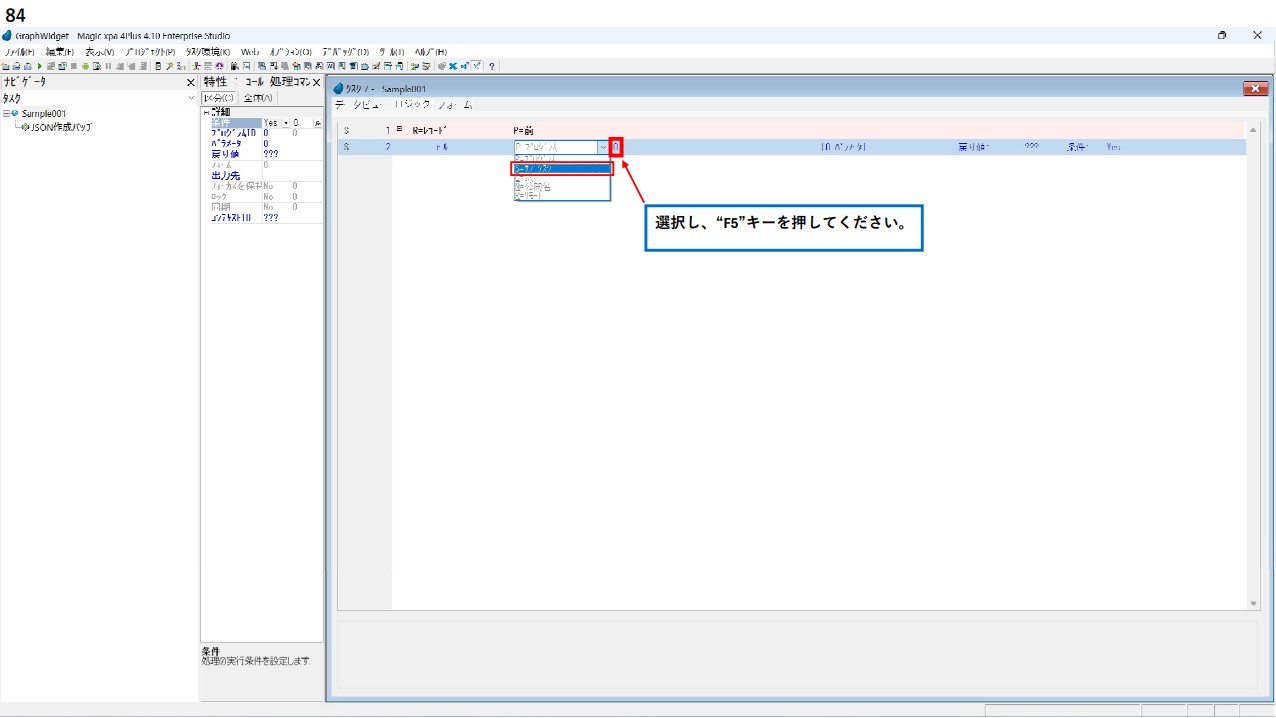1276x718 pixels.
Task: Click the operation type combo box arrow
Action: pyautogui.click(x=603, y=147)
